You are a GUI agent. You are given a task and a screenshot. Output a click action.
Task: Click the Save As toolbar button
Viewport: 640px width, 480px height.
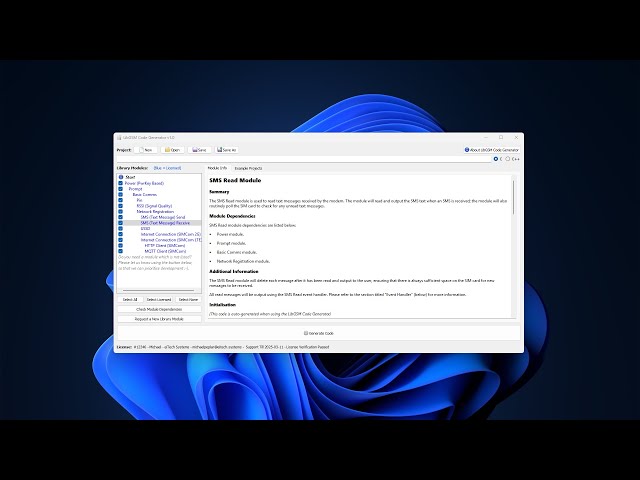[227, 150]
